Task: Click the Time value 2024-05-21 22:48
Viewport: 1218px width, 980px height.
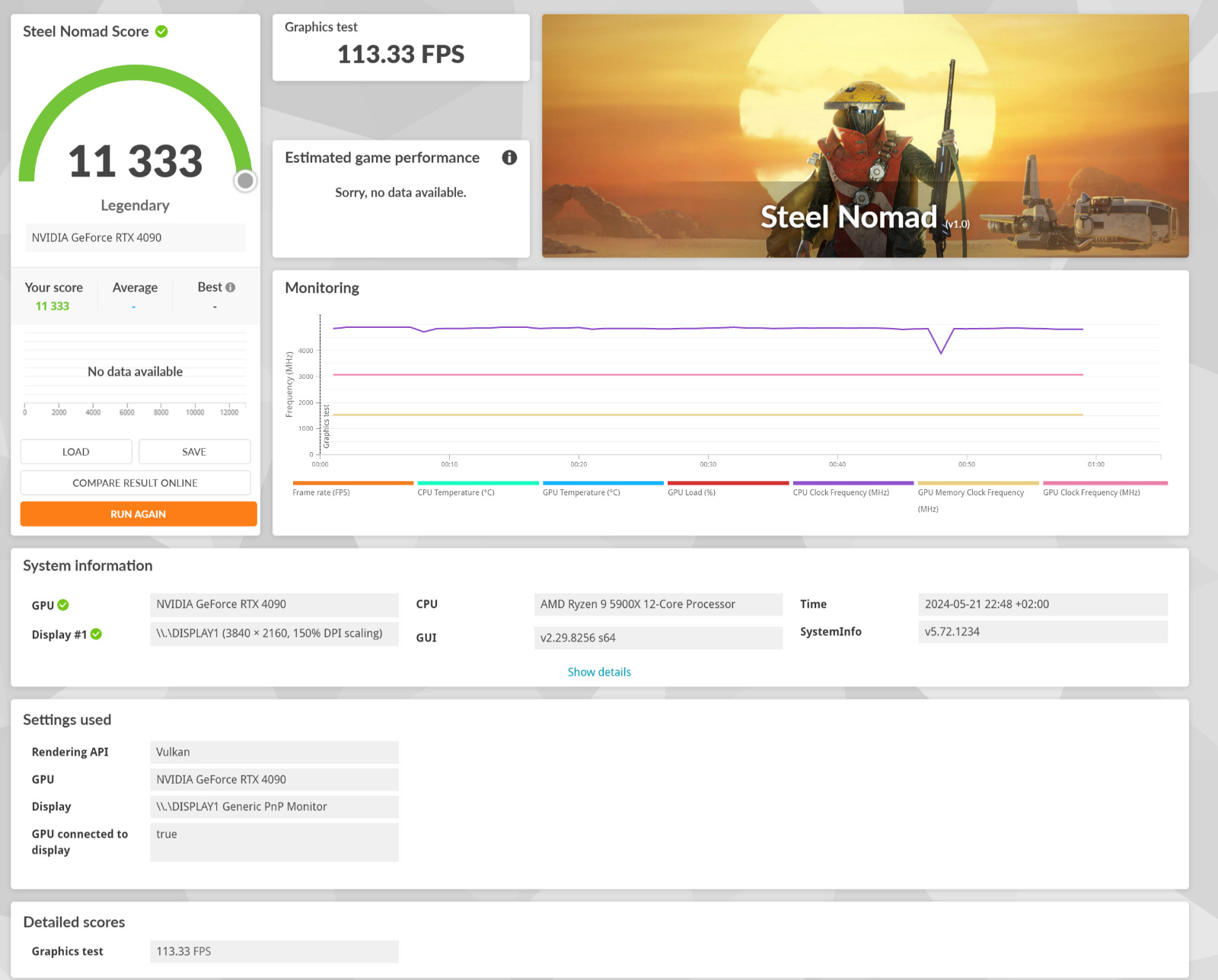Action: pos(1043,605)
